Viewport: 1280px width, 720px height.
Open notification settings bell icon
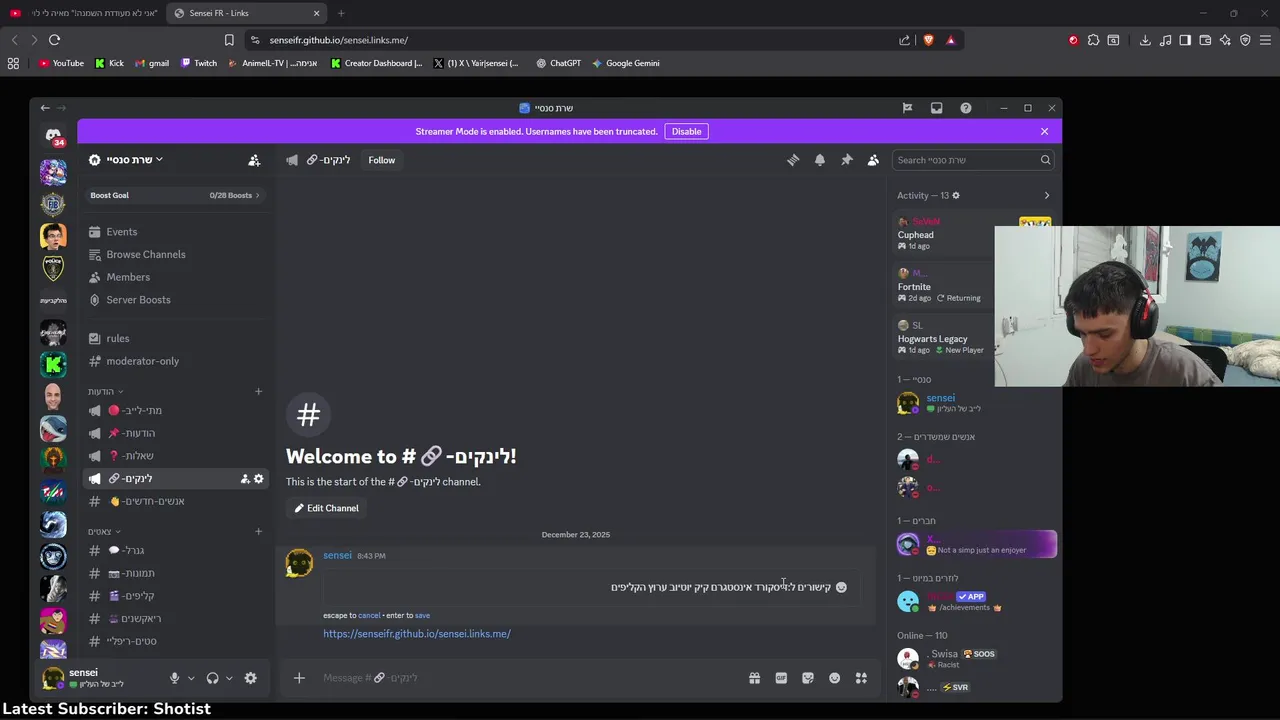coord(820,160)
